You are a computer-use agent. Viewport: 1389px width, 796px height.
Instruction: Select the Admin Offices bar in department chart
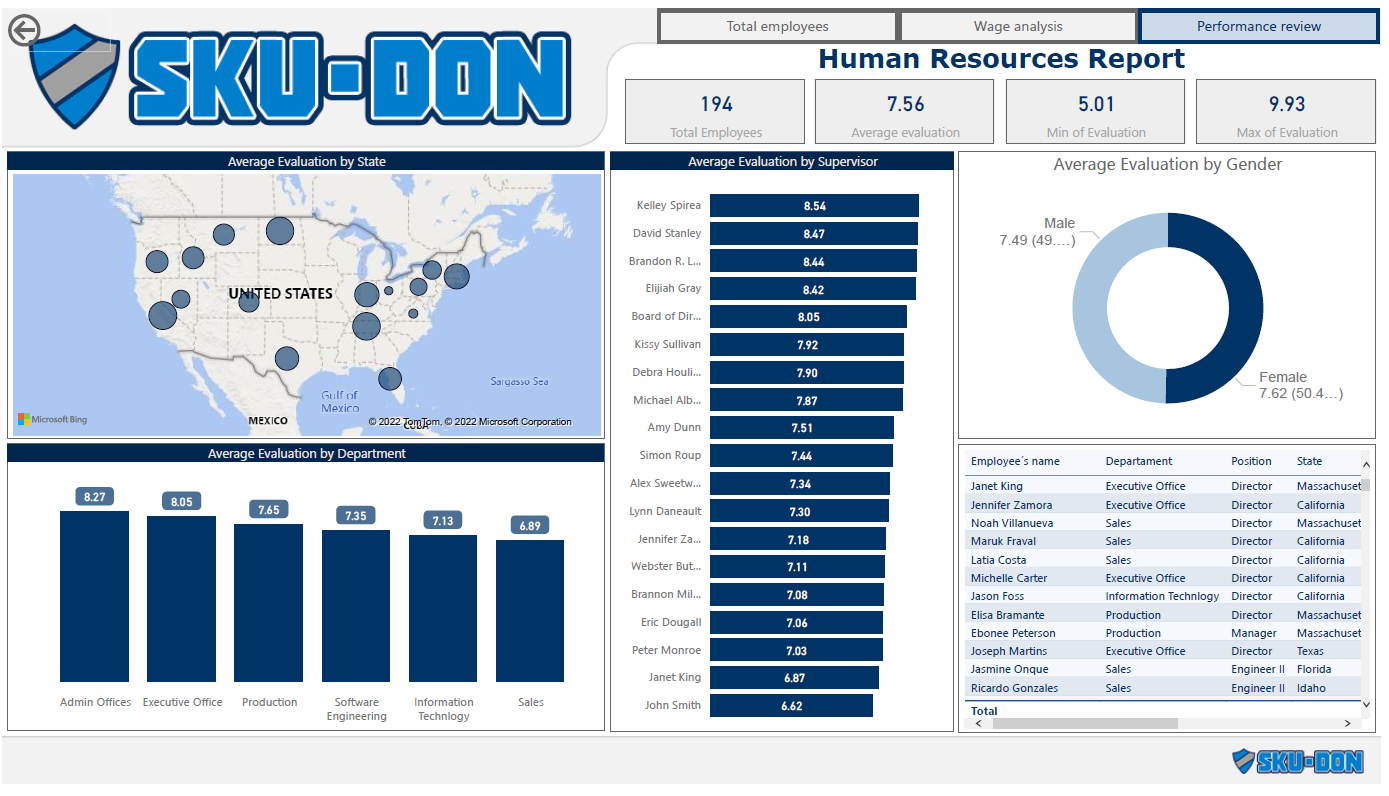(95, 600)
